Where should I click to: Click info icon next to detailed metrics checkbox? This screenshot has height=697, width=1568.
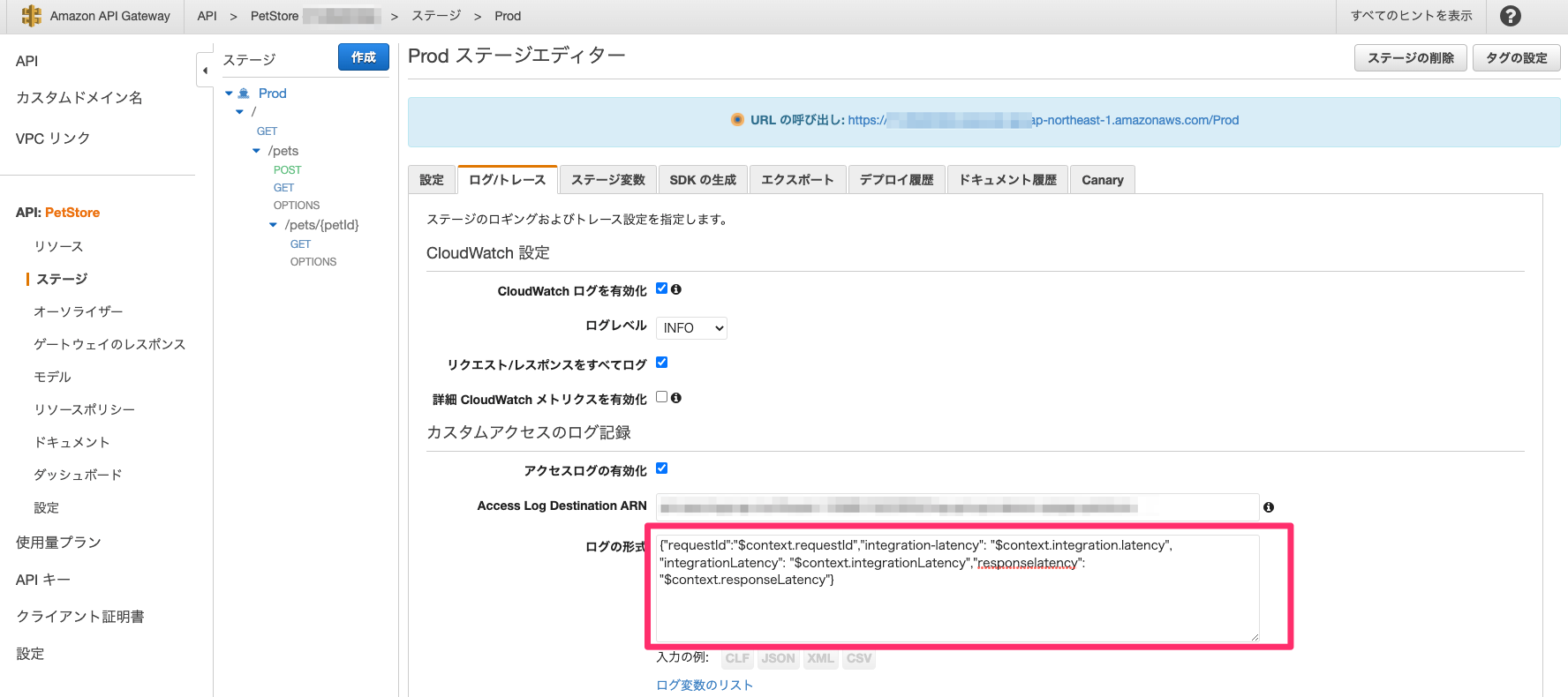coord(676,398)
